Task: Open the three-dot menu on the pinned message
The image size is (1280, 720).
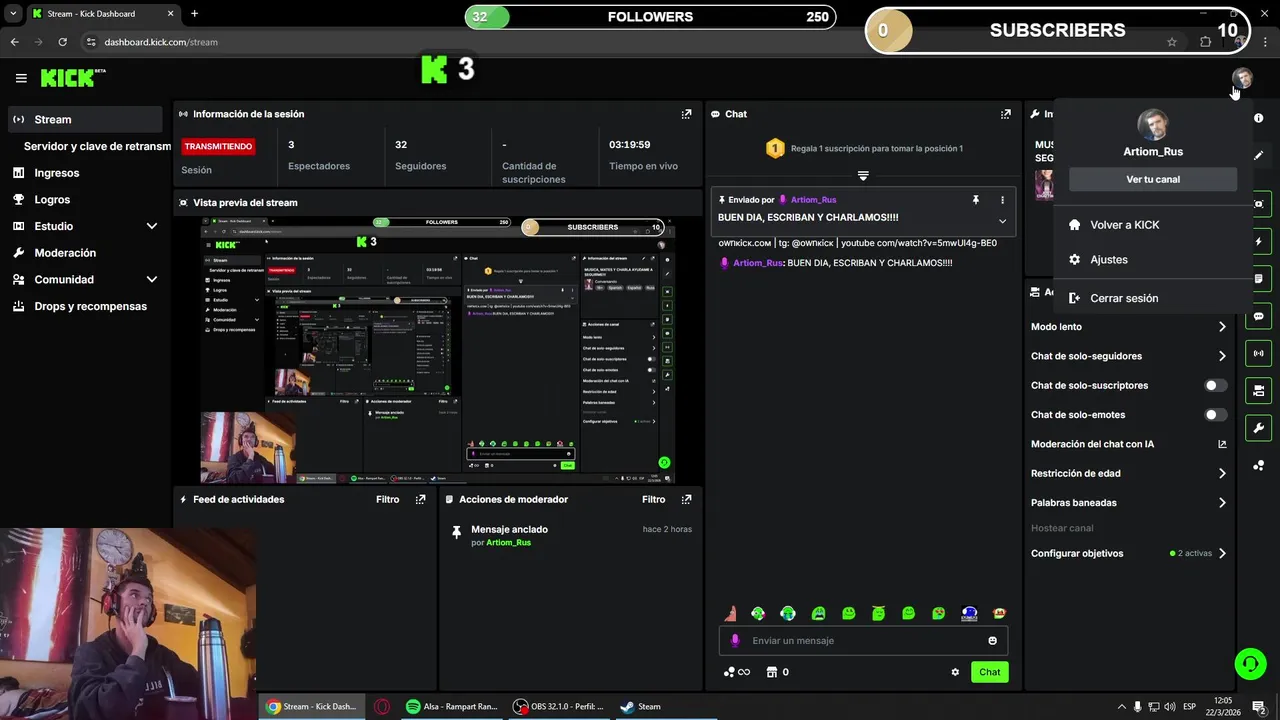Action: click(x=1002, y=200)
